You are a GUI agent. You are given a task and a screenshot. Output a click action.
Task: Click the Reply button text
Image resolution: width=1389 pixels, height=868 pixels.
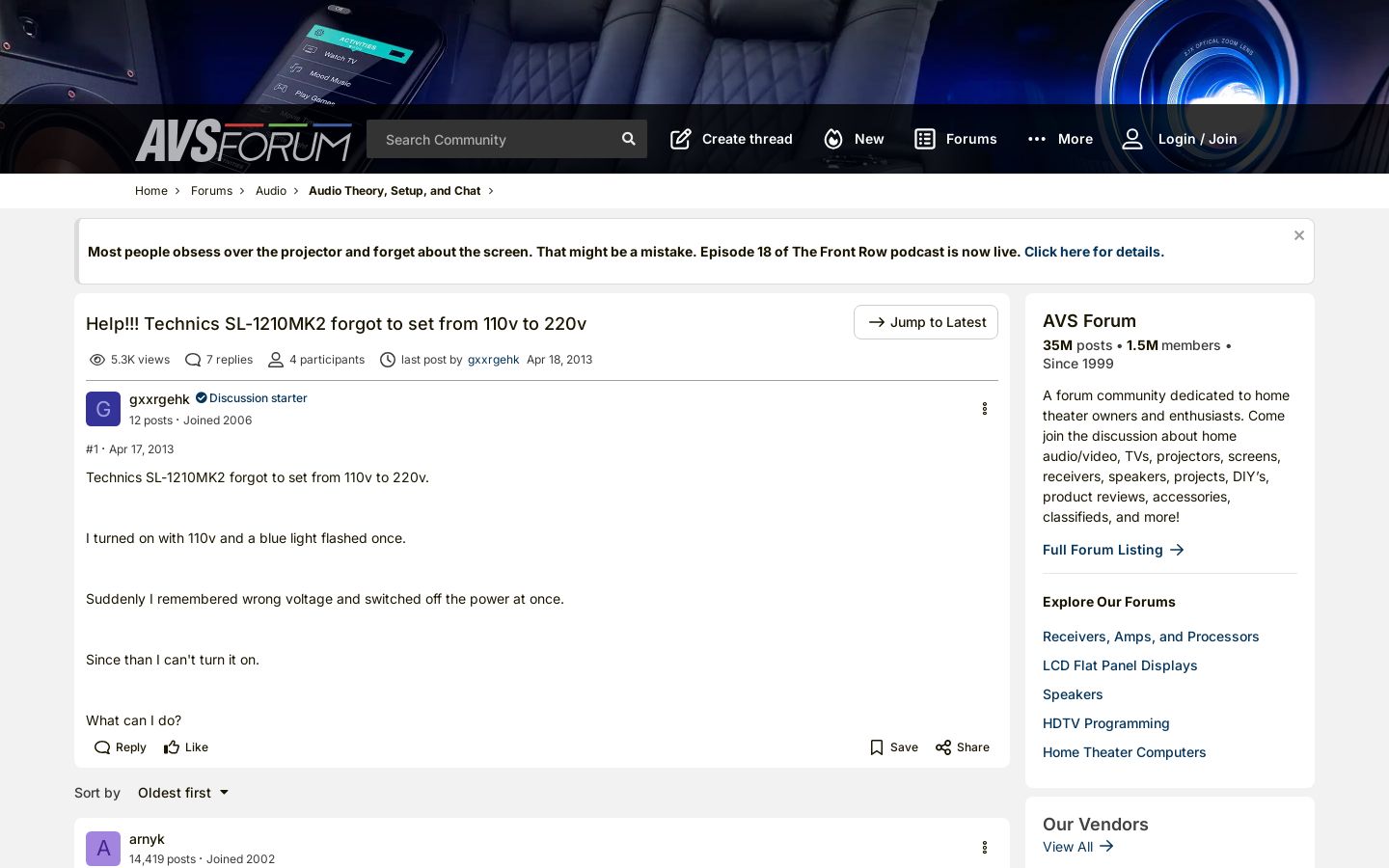click(131, 747)
